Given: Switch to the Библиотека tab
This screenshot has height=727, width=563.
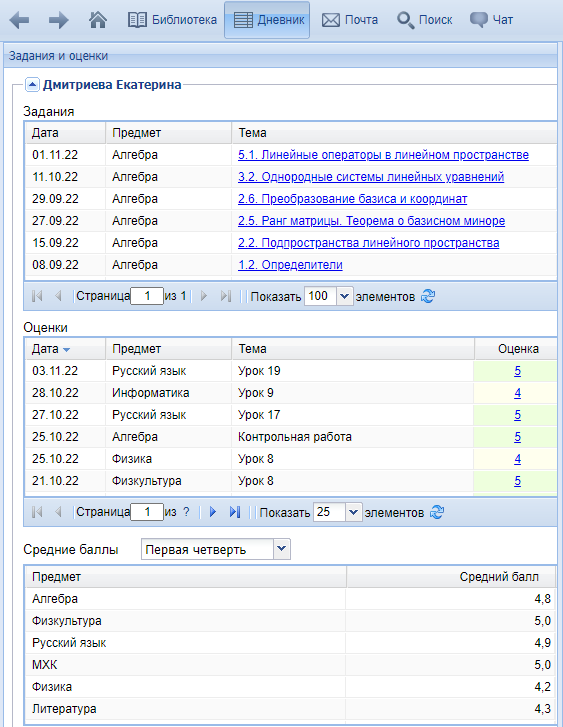Looking at the screenshot, I should [173, 20].
